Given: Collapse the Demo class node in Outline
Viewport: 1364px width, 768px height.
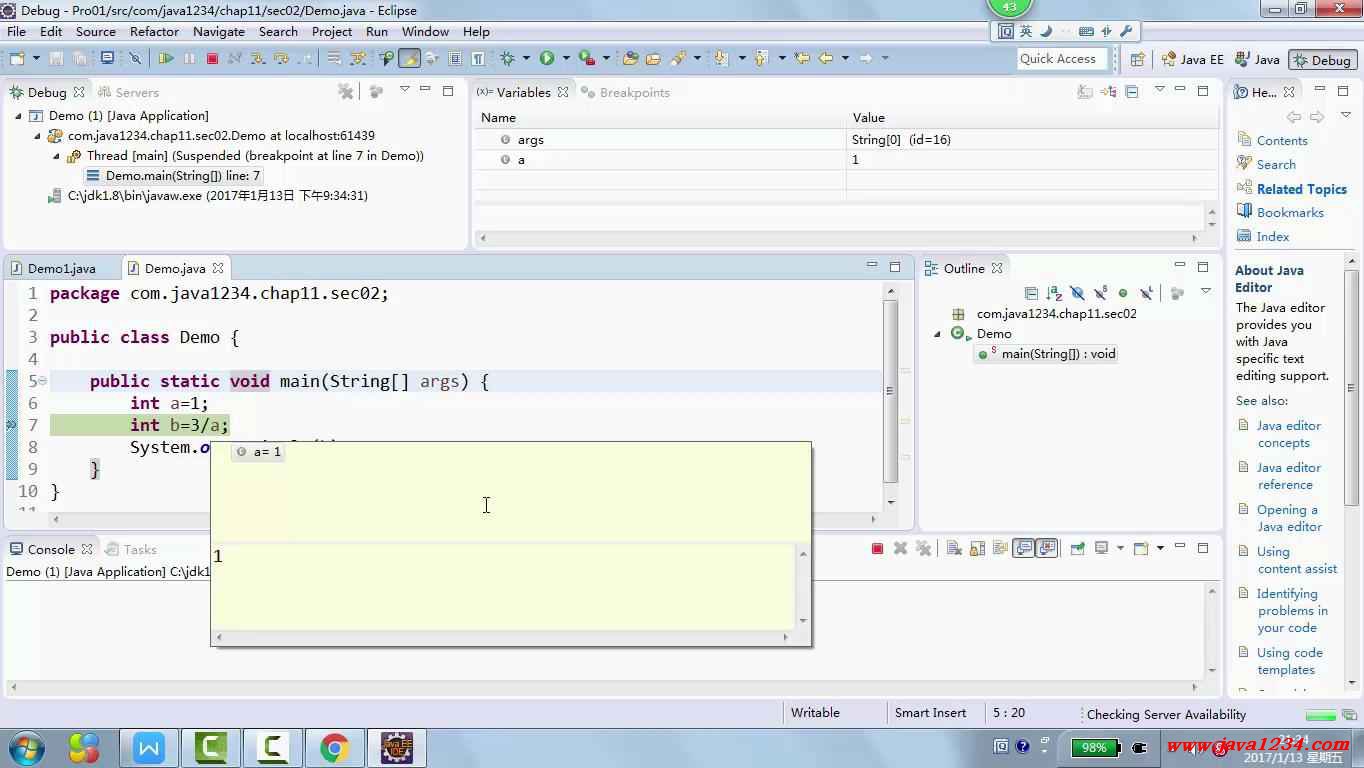Looking at the screenshot, I should tap(937, 334).
